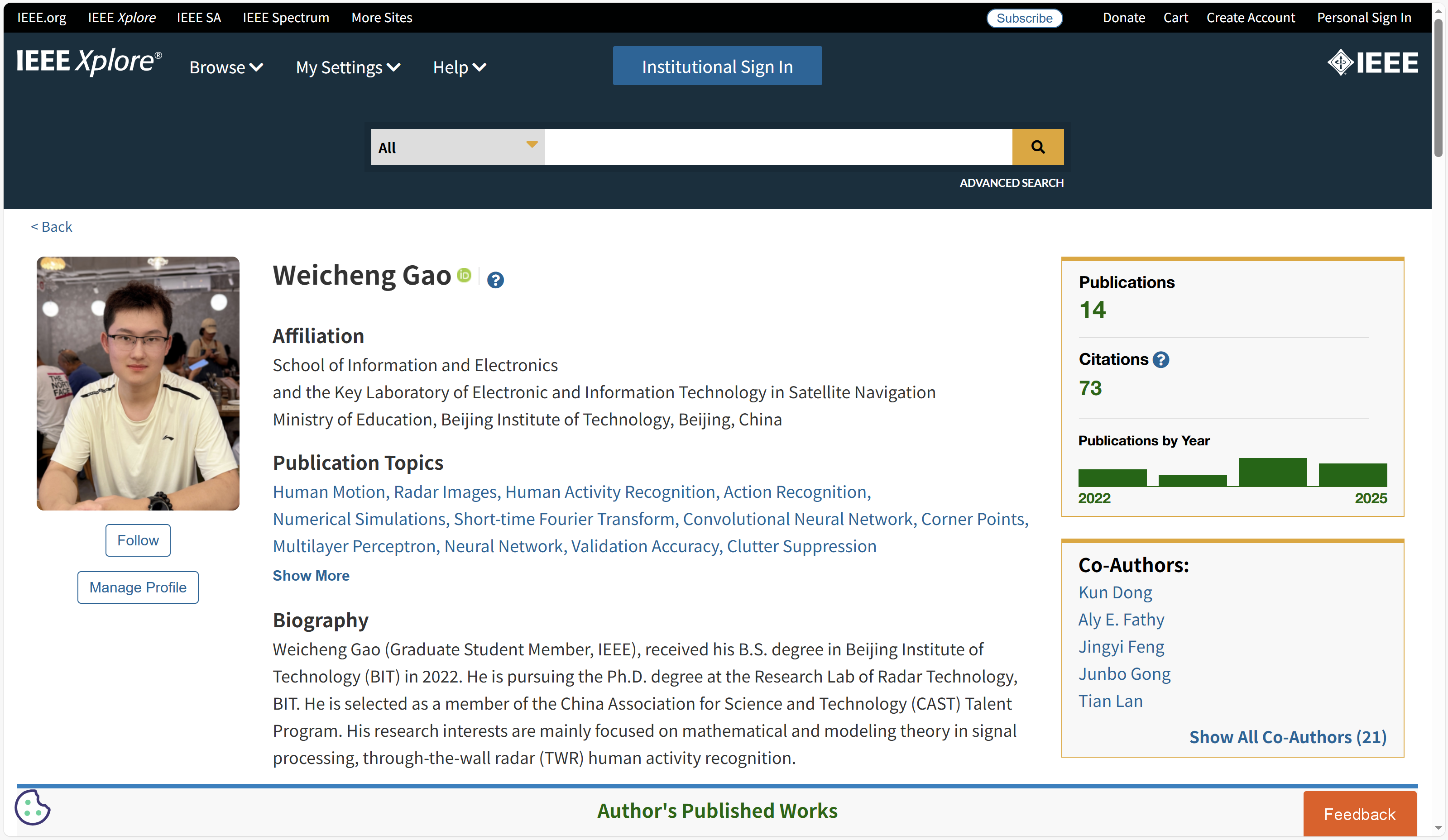The height and width of the screenshot is (840, 1448).
Task: Open the Help dropdown menu
Action: click(x=459, y=67)
